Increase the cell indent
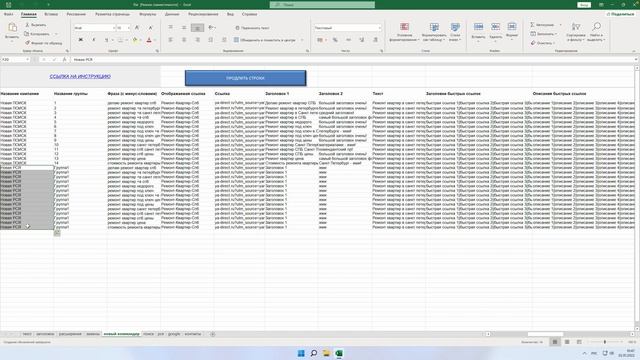This screenshot has width=640, height=360. click(x=224, y=40)
